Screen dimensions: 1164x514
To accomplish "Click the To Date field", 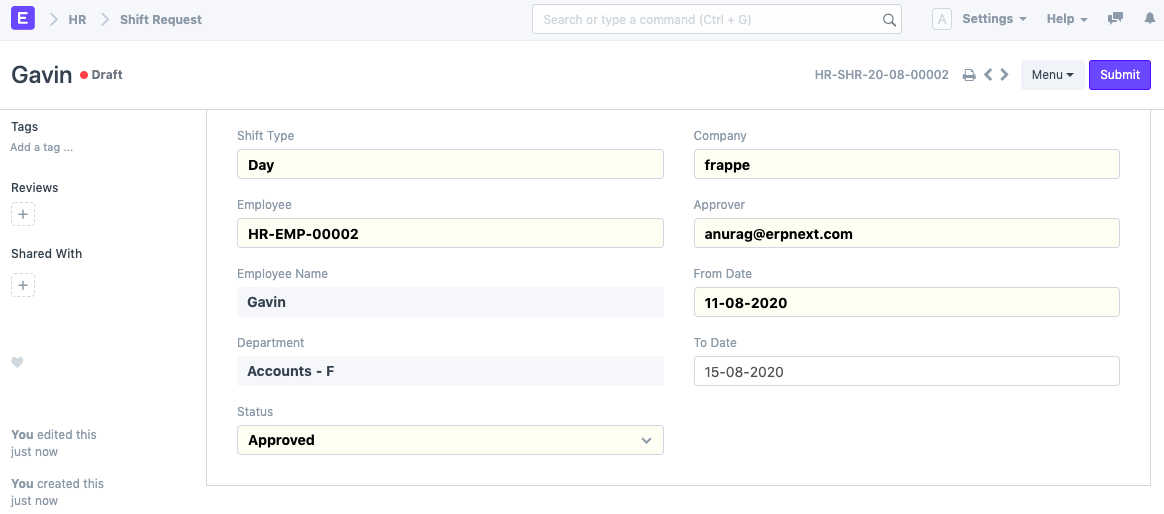I will tap(906, 371).
